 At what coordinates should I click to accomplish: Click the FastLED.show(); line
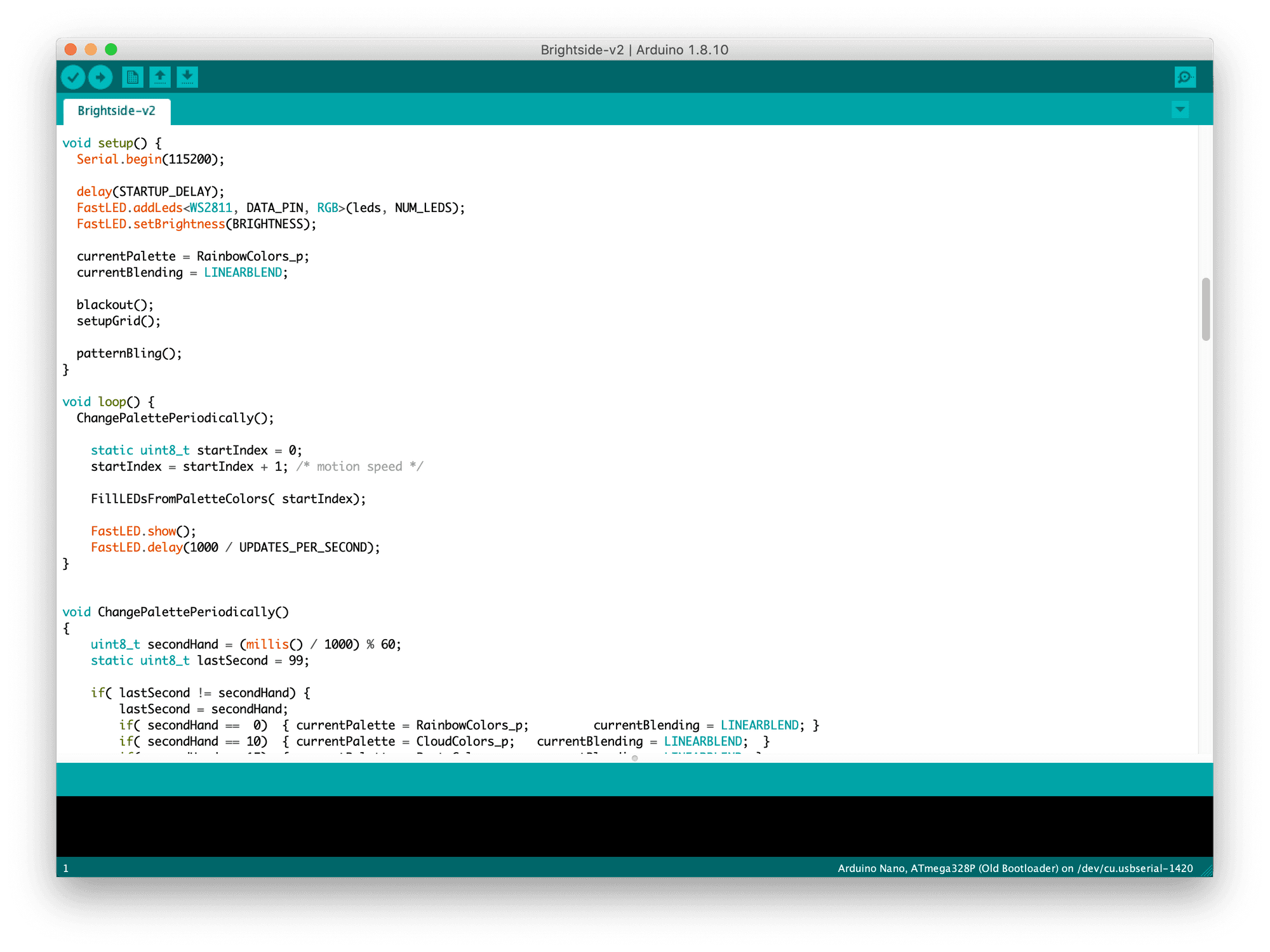click(144, 531)
